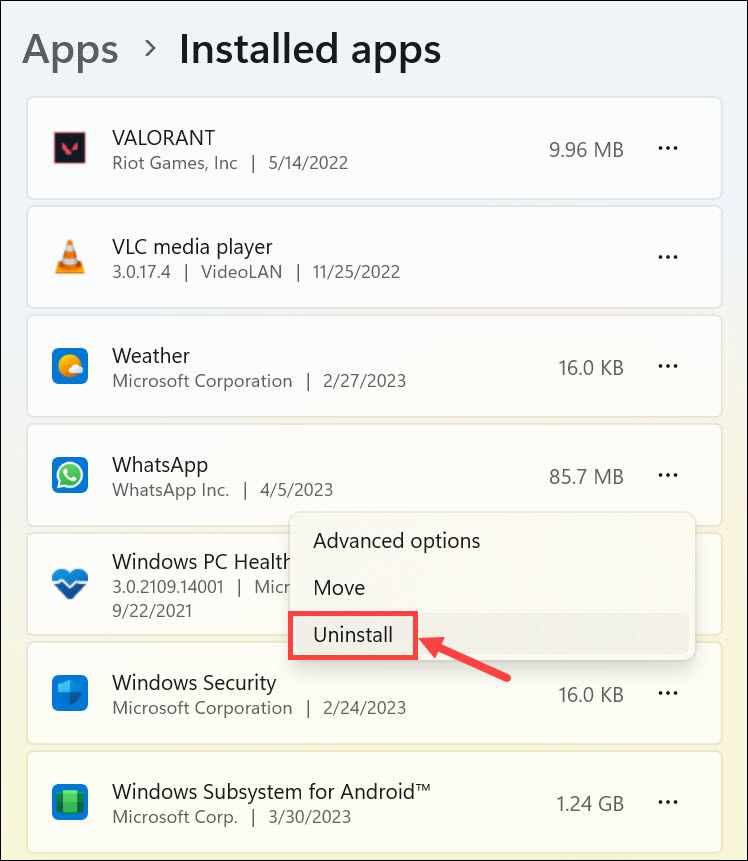Screen dimensions: 748x861
Task: Click the 85.7 MB size value
Action: coord(586,477)
